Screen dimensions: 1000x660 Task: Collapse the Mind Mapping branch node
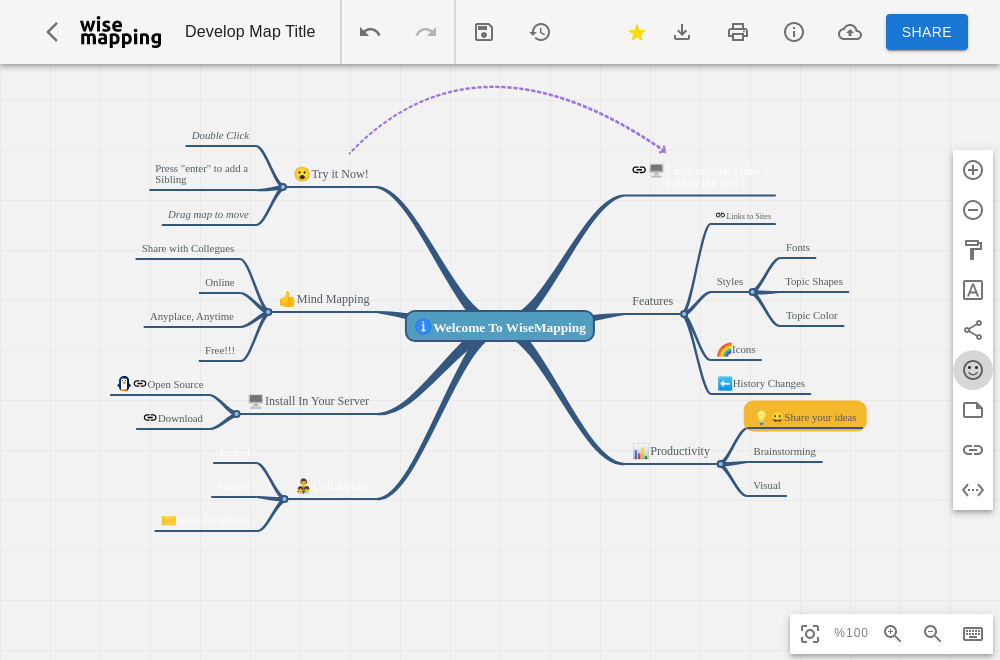click(x=268, y=312)
